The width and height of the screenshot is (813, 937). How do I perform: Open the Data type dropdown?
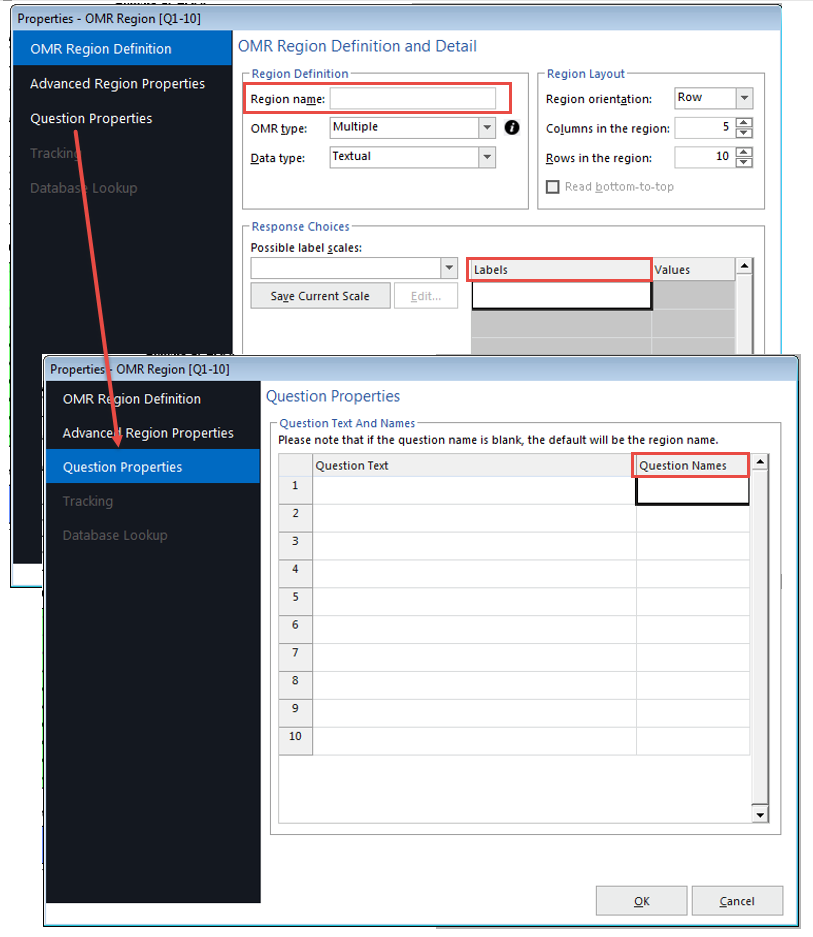tap(487, 157)
